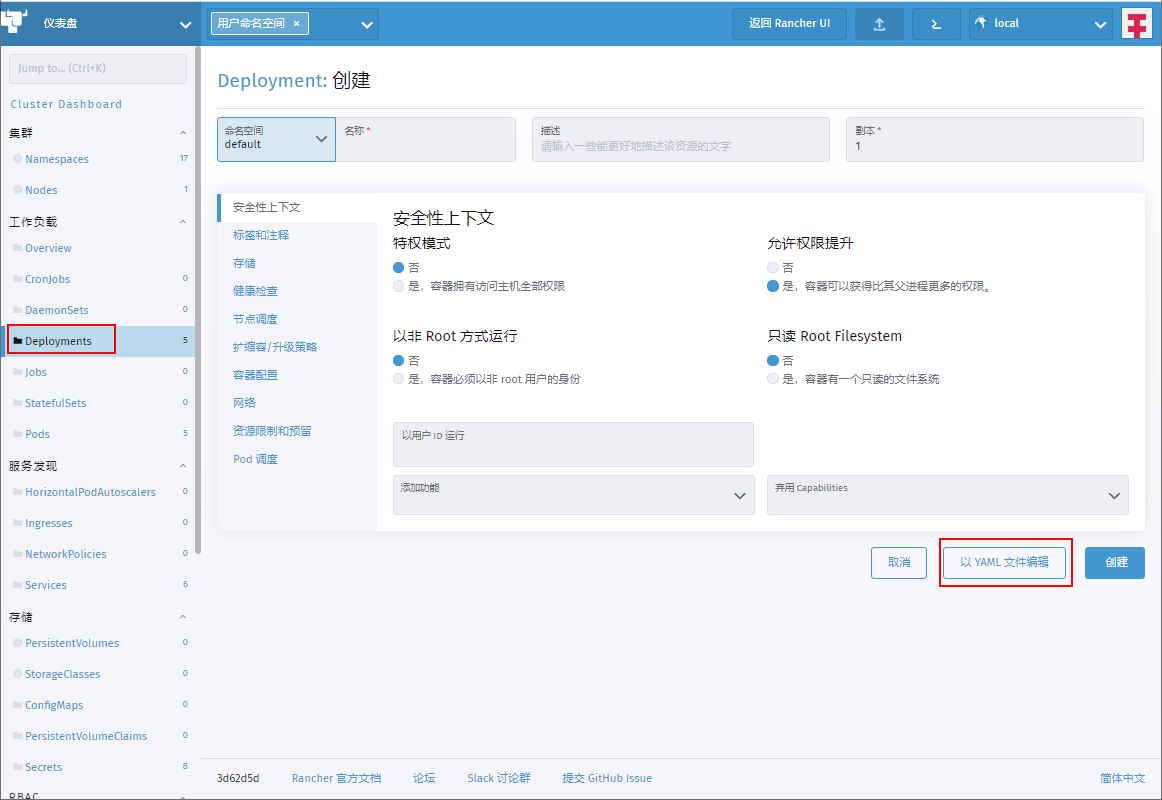The image size is (1162, 800).
Task: Click the Ingresses folder icon in sidebar
Action: [x=17, y=523]
